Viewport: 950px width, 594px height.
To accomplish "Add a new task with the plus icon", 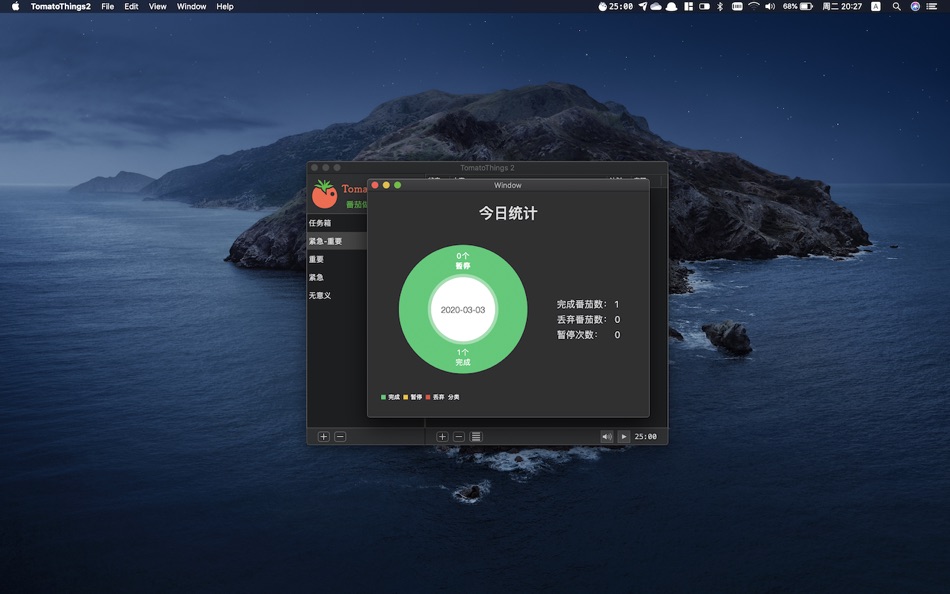I will [x=441, y=436].
